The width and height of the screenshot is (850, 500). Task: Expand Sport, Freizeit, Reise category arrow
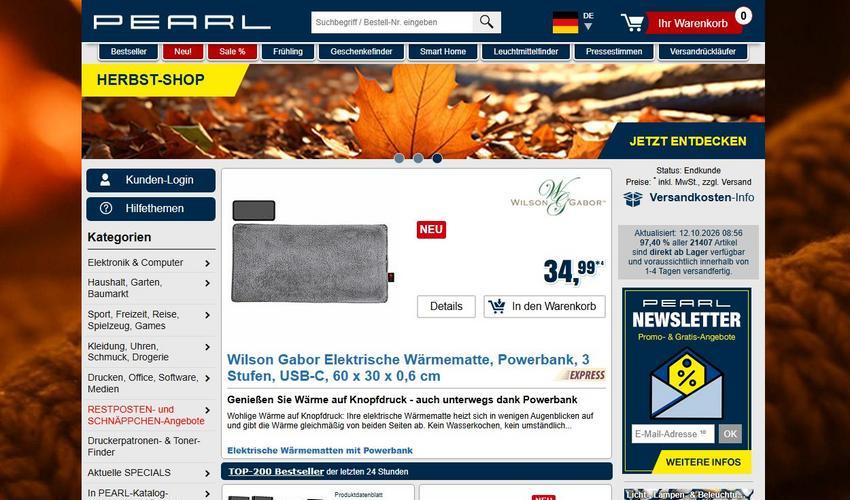point(208,315)
